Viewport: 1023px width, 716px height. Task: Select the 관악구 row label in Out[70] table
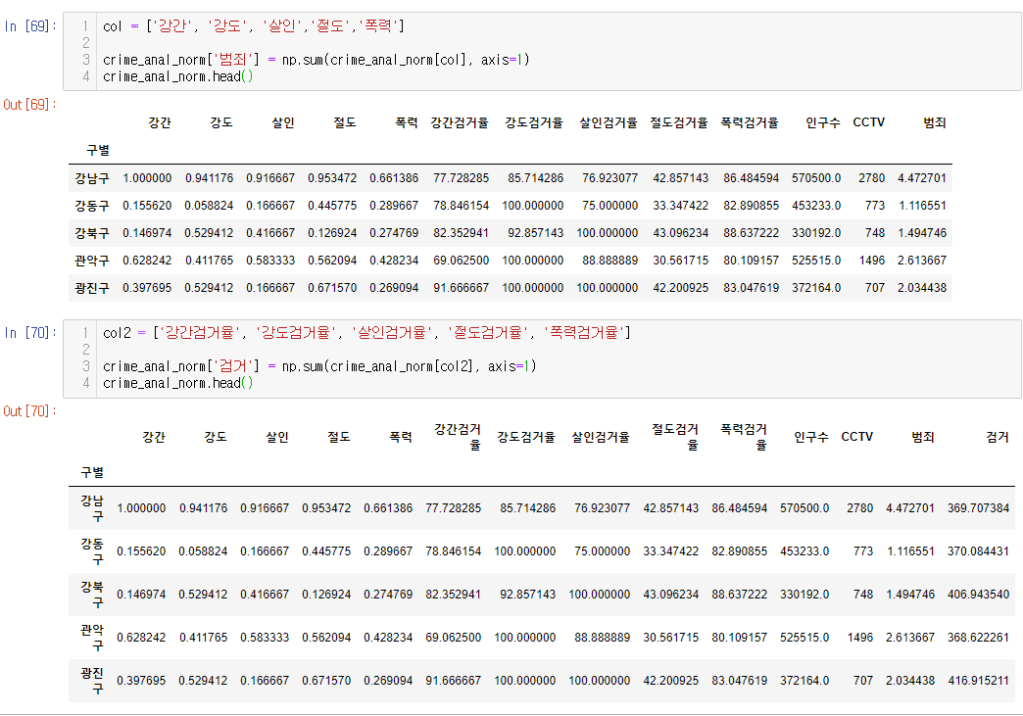pos(97,637)
